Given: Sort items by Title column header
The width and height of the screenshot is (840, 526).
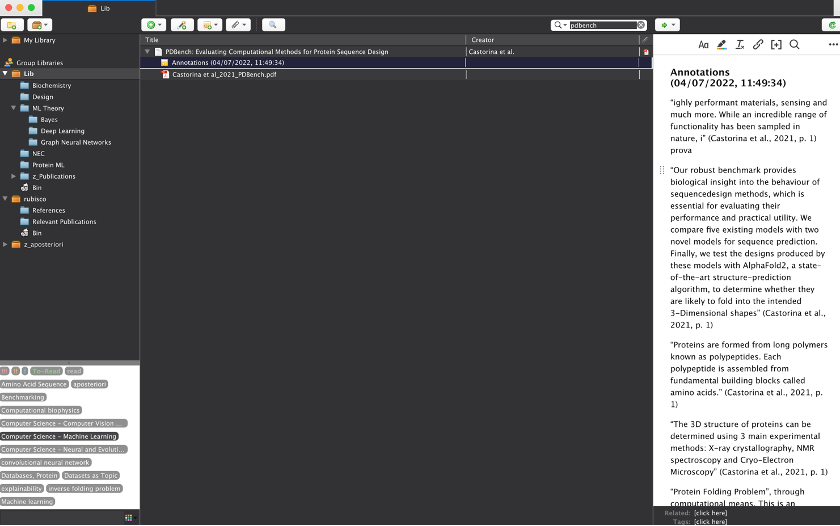Looking at the screenshot, I should pyautogui.click(x=303, y=40).
